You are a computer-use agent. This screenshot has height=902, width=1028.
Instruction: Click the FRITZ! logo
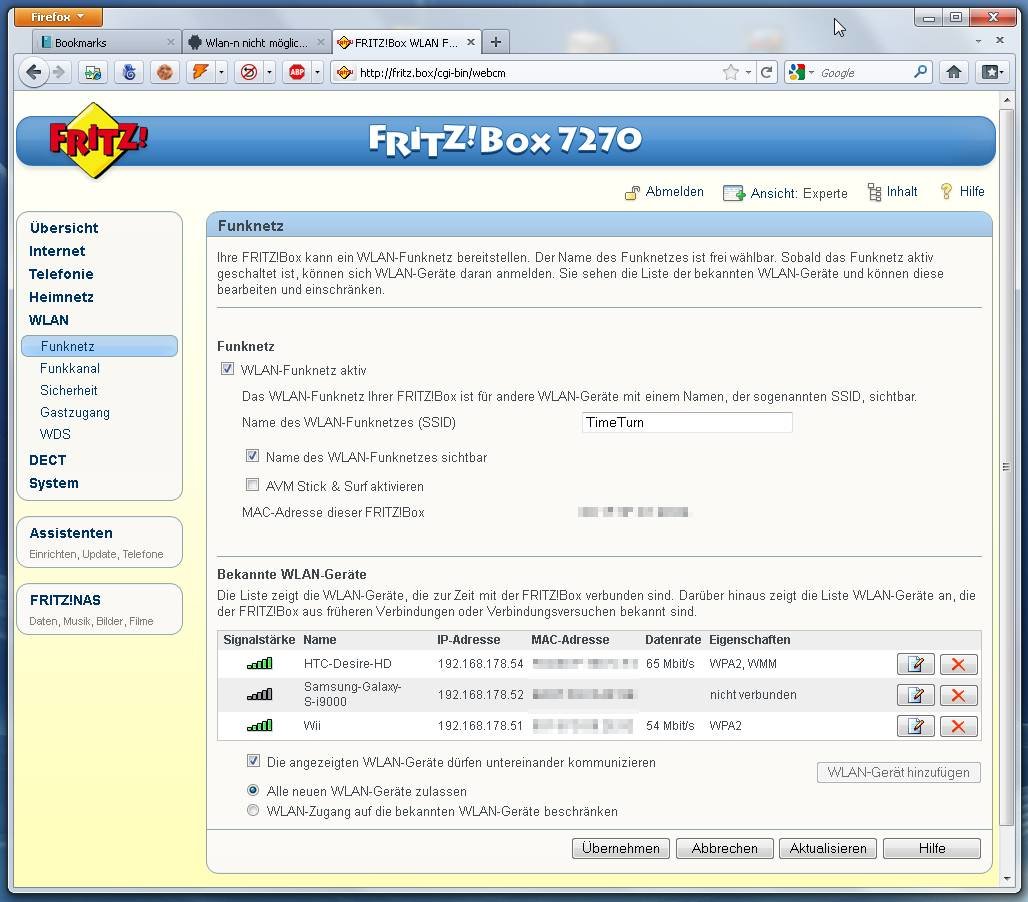click(98, 140)
